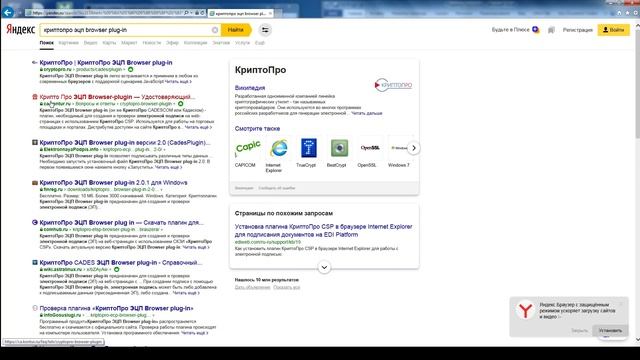Viewport: 640px width, 360px height.
Task: Click Сообщить об ошибке in card footer
Action: click(x=276, y=188)
